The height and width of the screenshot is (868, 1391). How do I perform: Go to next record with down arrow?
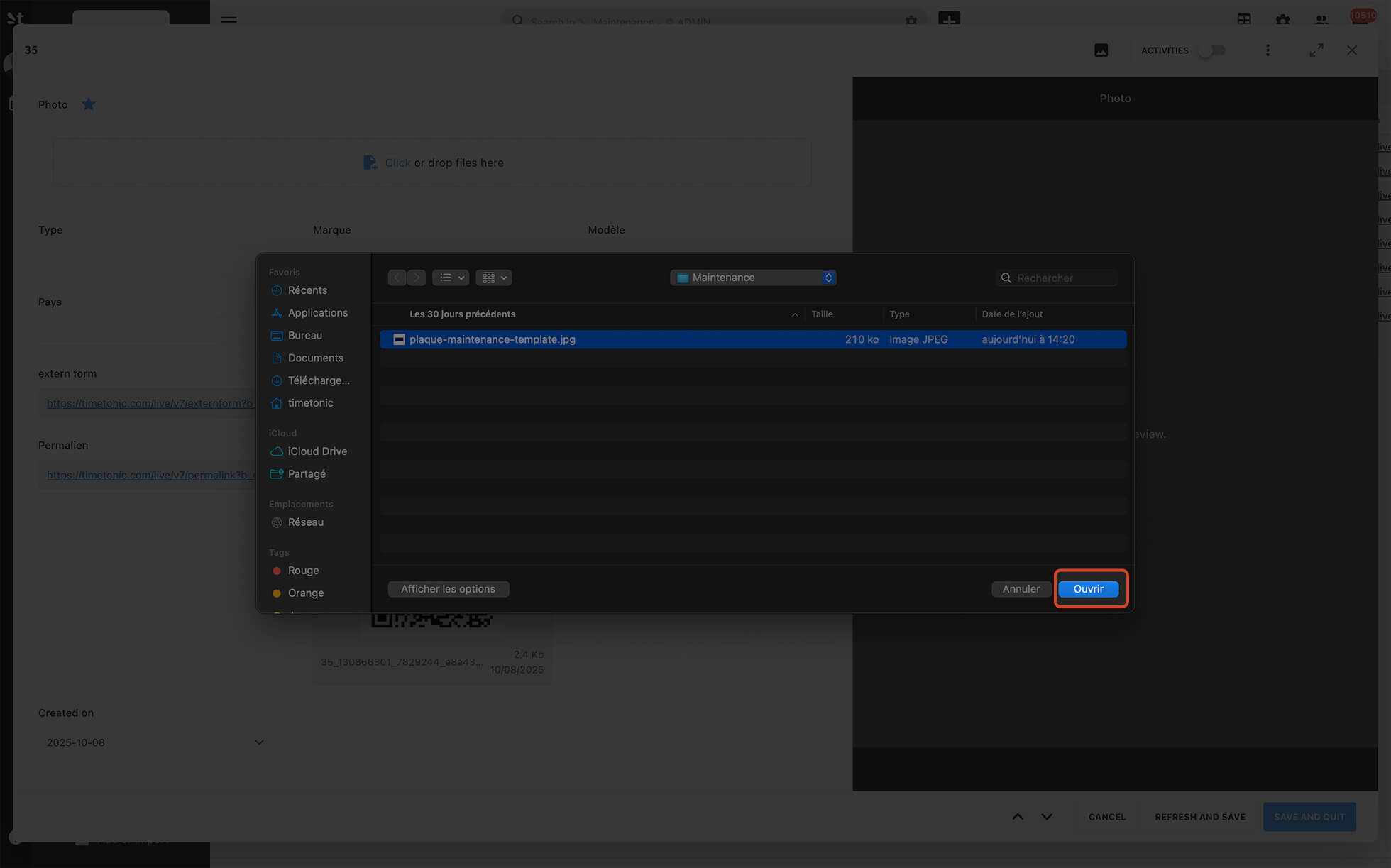click(1047, 817)
